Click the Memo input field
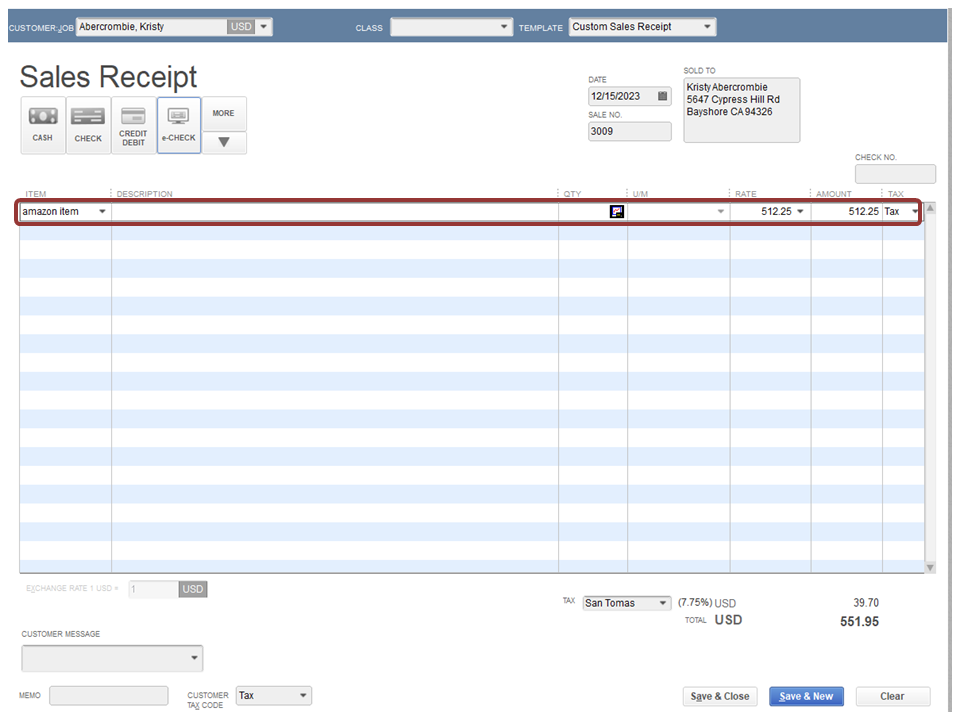960x720 pixels. tap(108, 696)
